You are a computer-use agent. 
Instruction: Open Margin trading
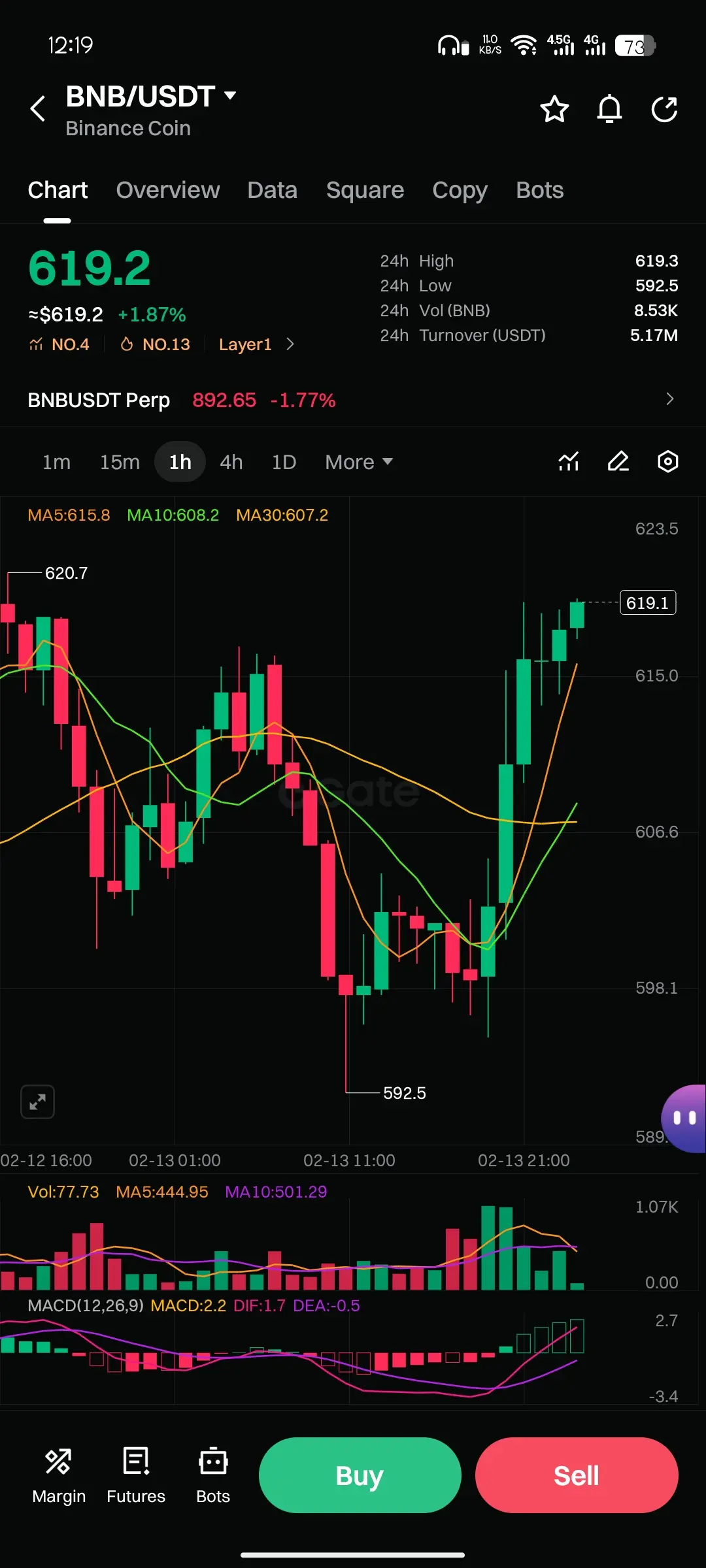(x=59, y=1476)
